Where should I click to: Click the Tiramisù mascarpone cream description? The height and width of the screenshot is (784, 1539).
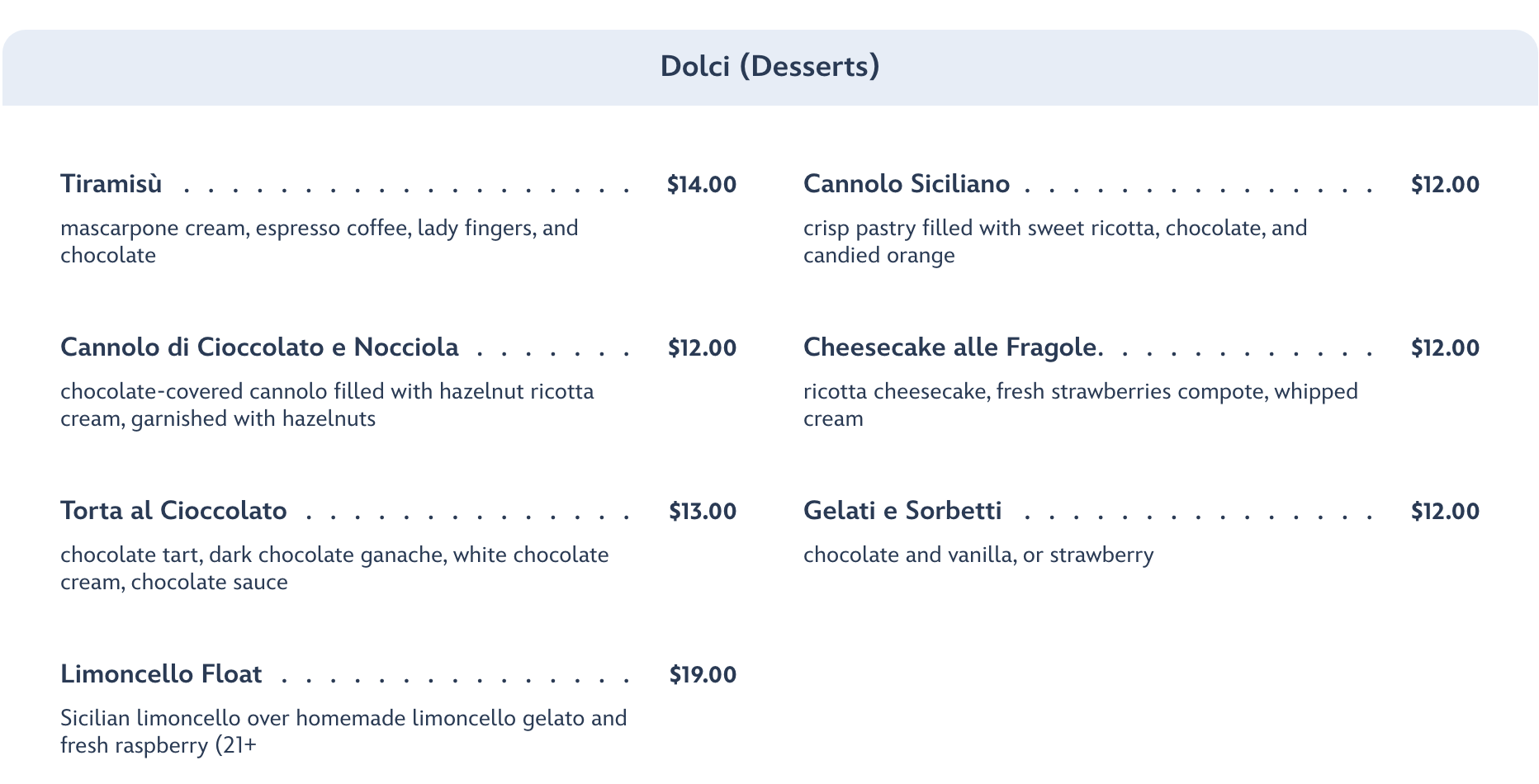click(x=319, y=241)
